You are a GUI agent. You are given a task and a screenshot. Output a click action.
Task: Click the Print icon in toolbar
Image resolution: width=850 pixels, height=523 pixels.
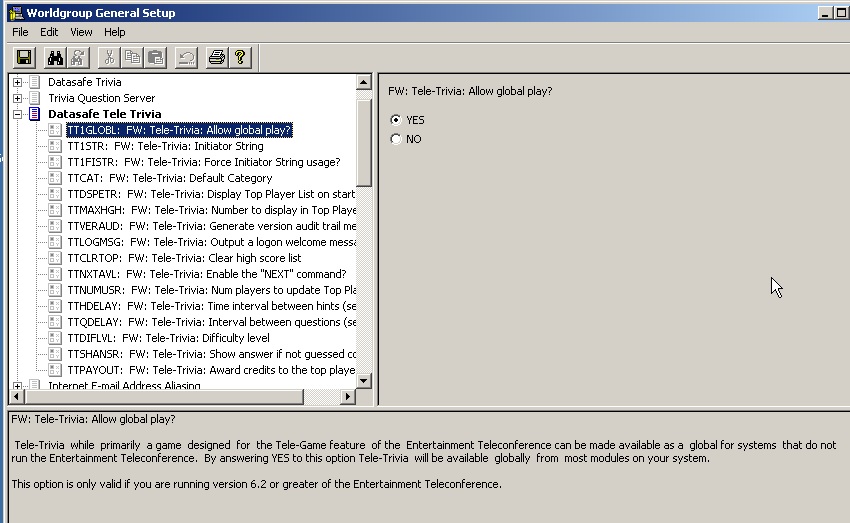point(216,58)
